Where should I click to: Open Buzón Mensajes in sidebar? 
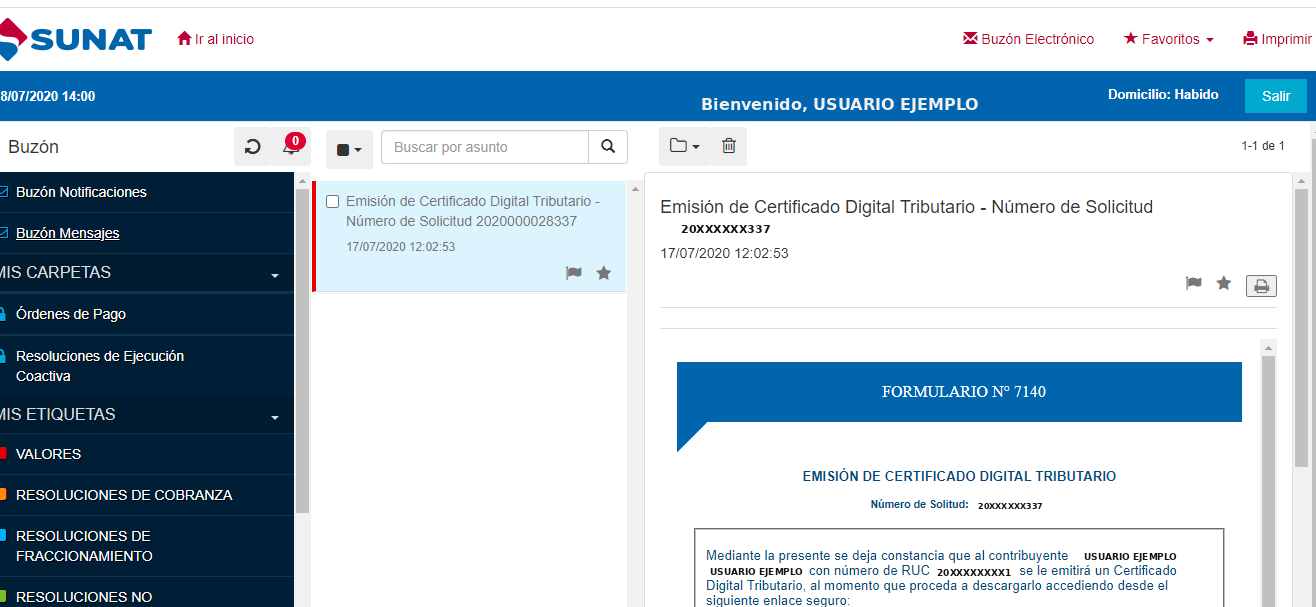(x=67, y=233)
